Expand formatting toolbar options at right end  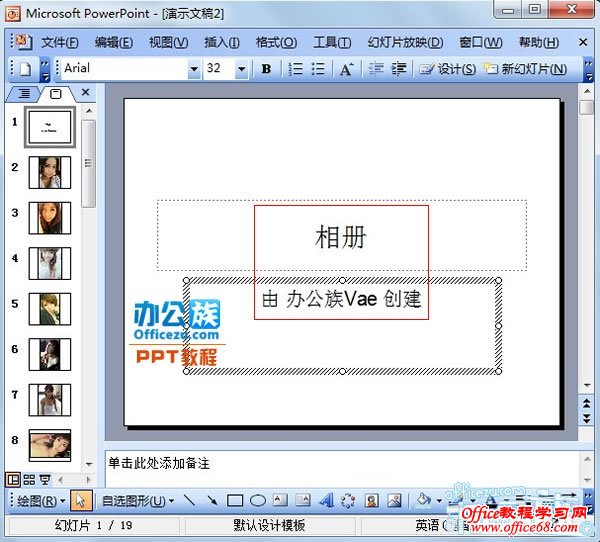pyautogui.click(x=588, y=70)
